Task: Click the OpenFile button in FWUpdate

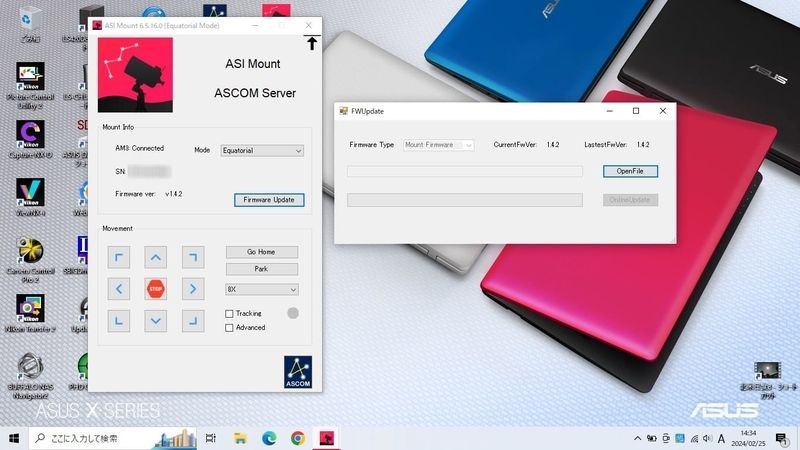Action: point(630,171)
